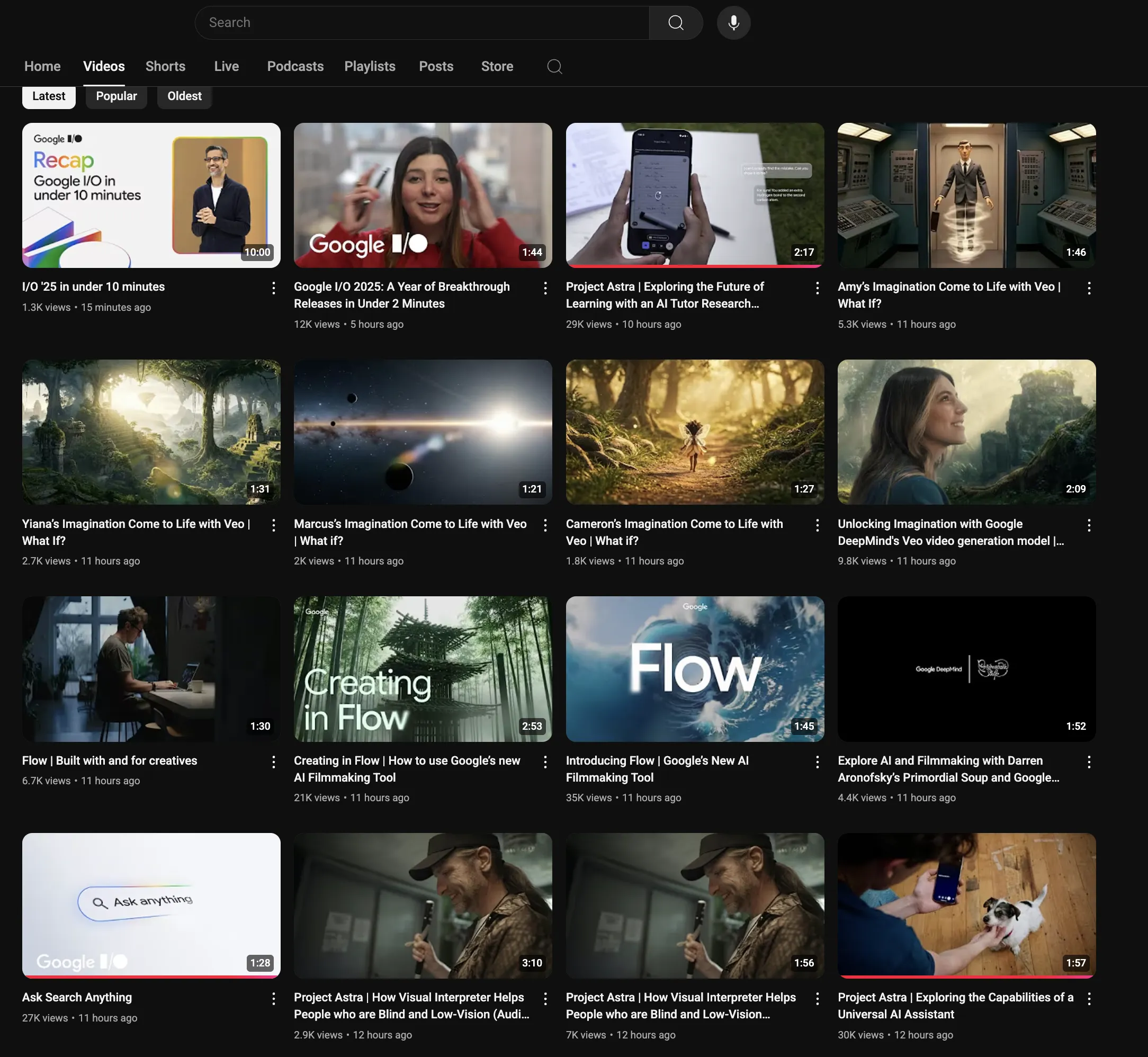Play the space eclipse thumbnail with 1:21 duration
The image size is (1148, 1057).
423,432
